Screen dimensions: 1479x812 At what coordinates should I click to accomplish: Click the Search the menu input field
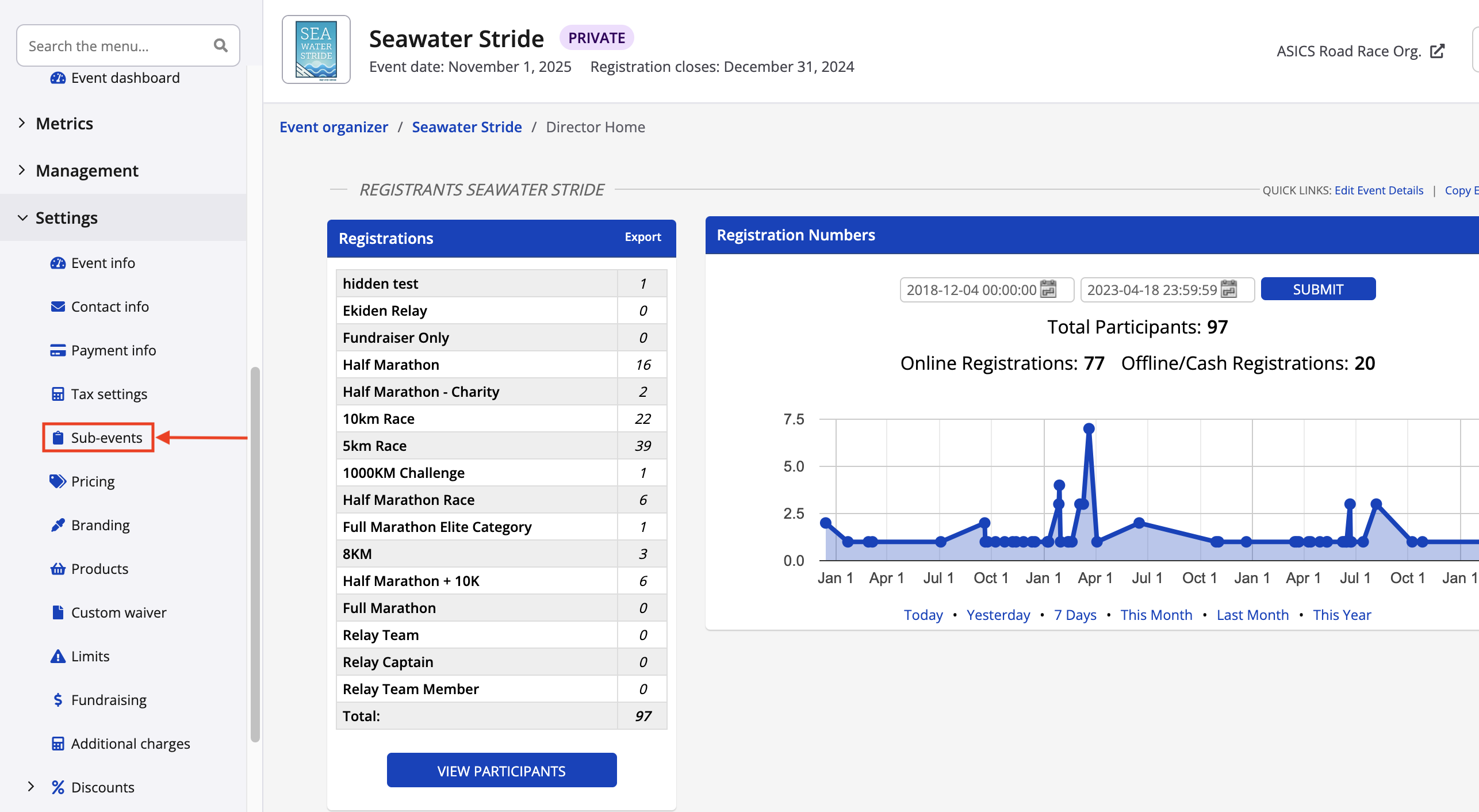[x=115, y=45]
